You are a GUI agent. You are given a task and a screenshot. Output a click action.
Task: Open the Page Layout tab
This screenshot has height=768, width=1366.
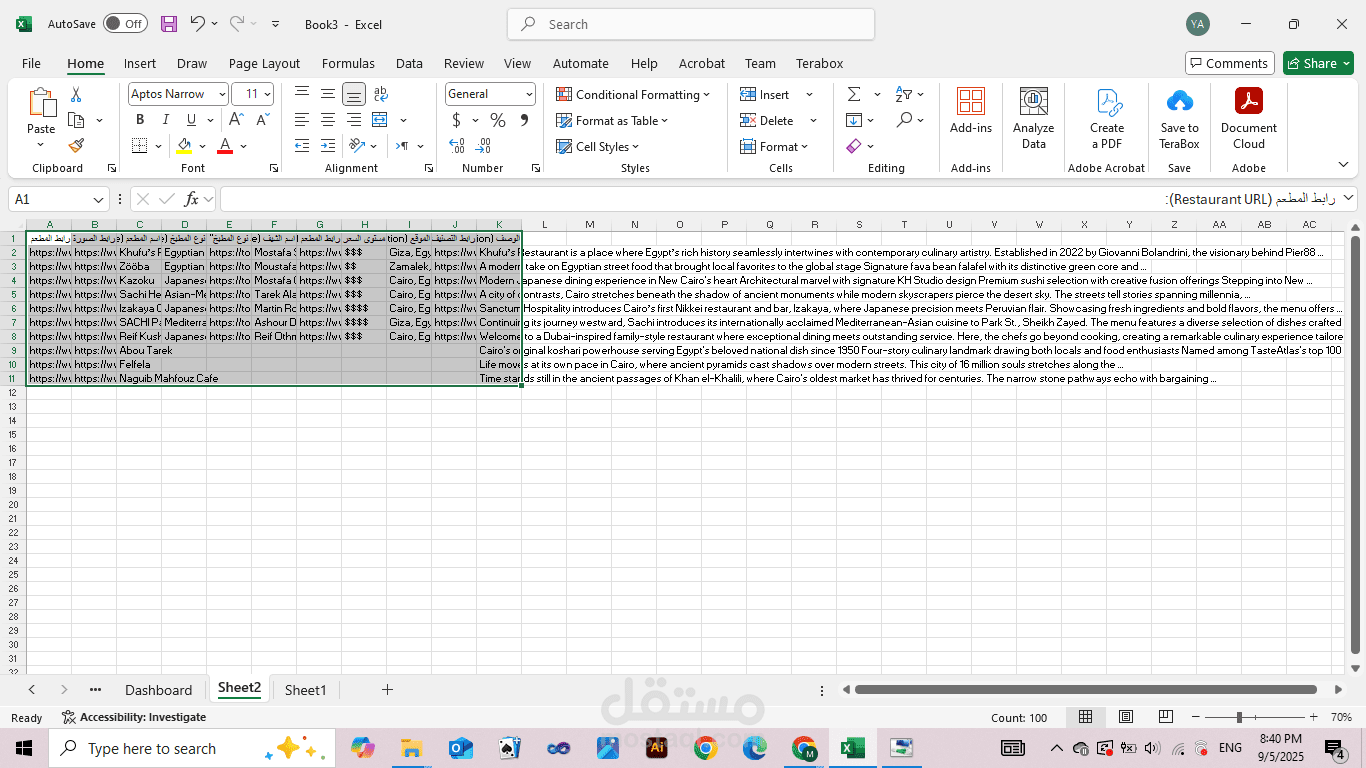point(264,63)
